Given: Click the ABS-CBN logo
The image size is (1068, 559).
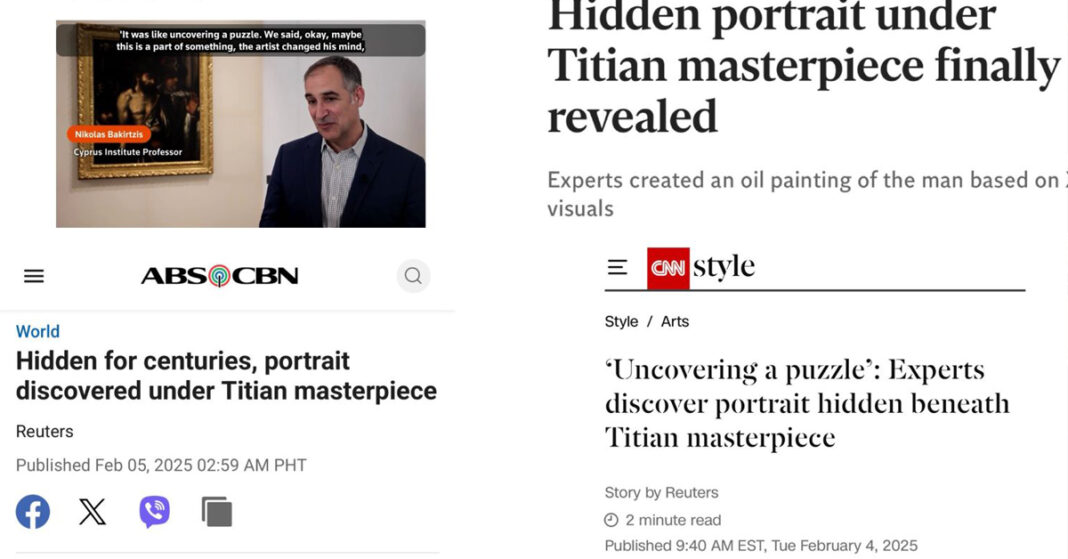Looking at the screenshot, I should [219, 276].
